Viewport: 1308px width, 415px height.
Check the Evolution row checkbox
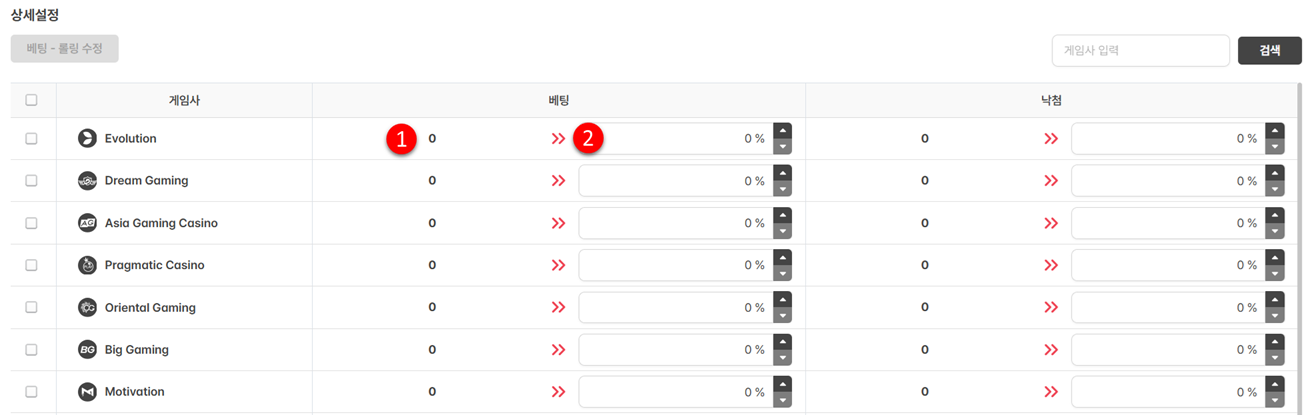click(x=31, y=139)
